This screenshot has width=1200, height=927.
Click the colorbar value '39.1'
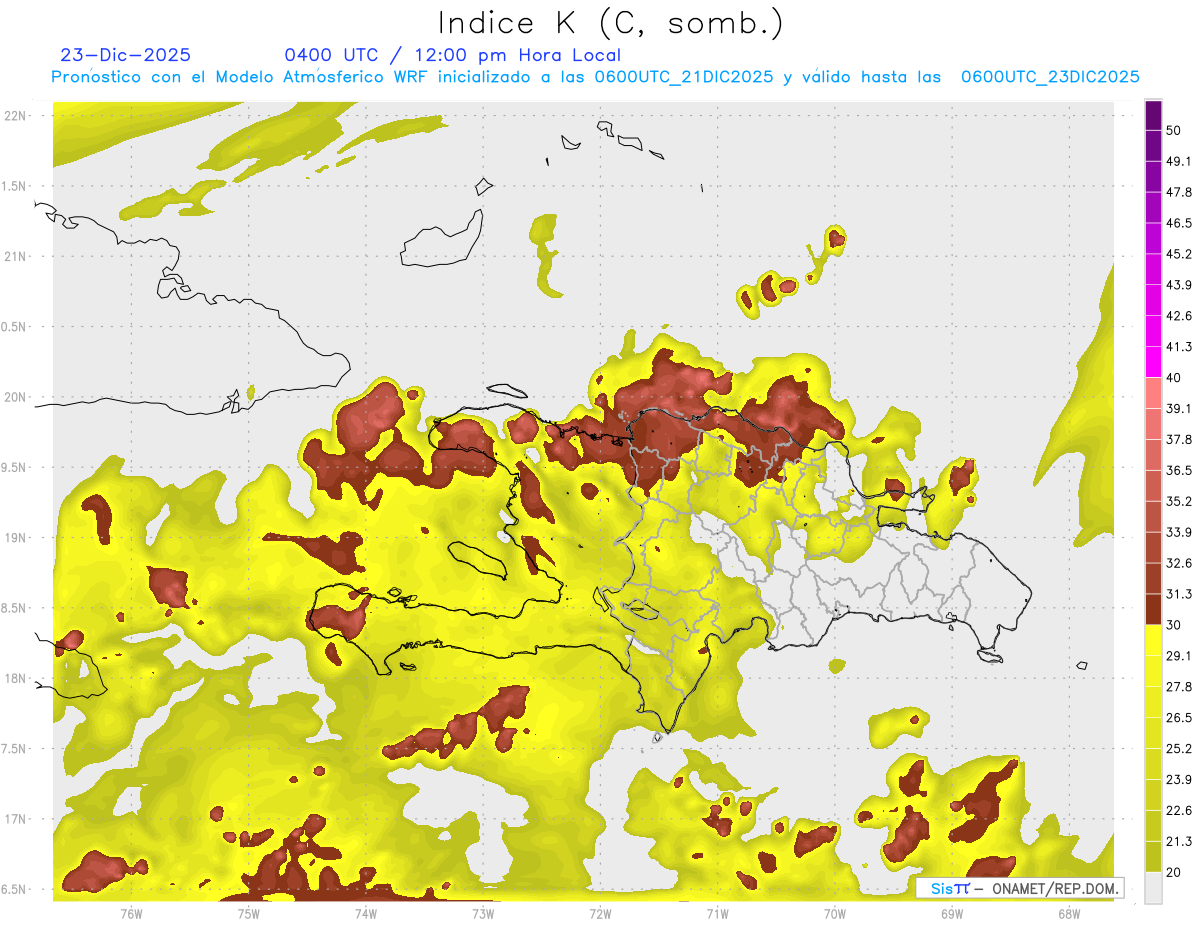tap(1178, 408)
